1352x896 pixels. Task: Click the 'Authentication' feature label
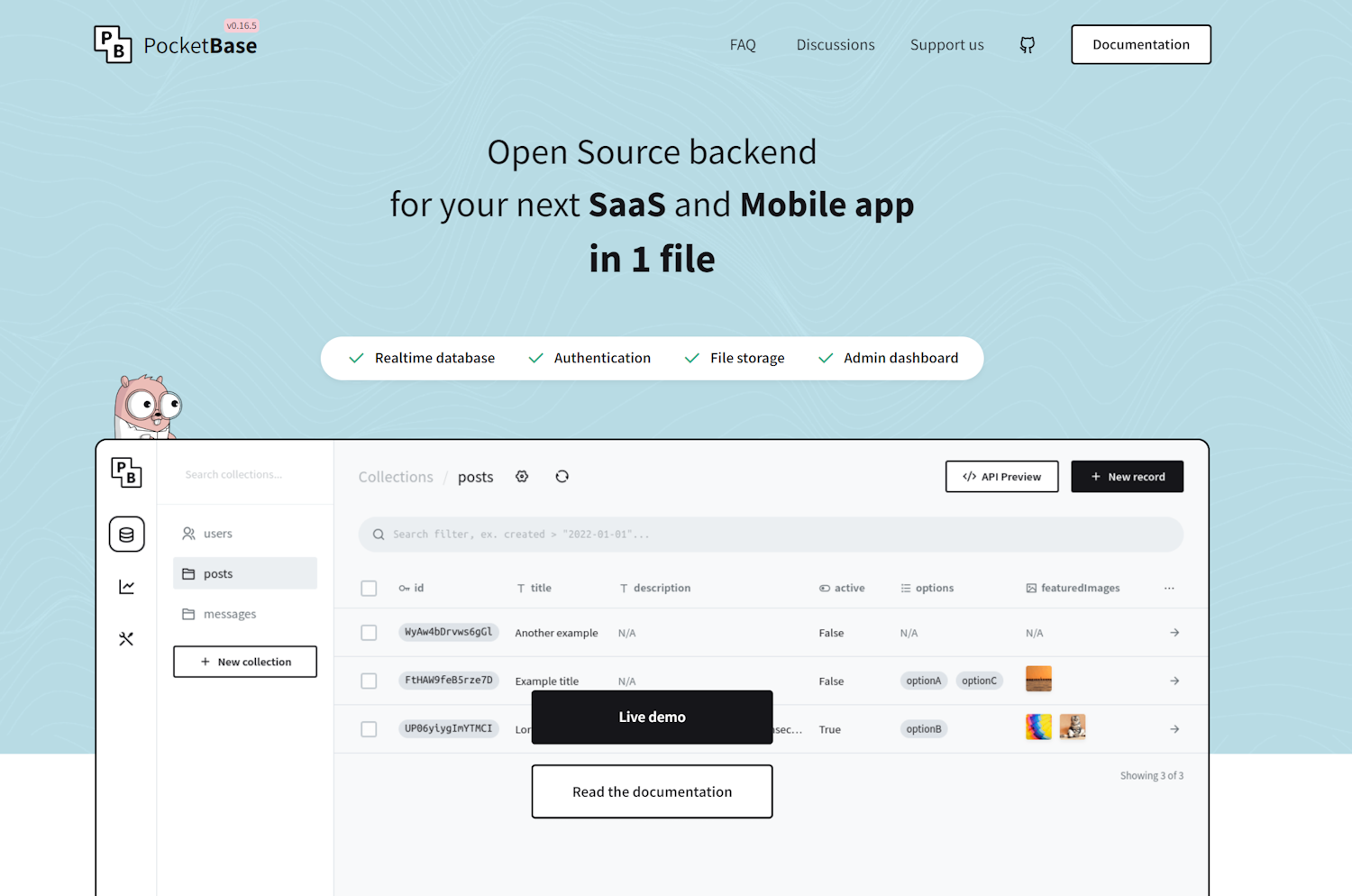[x=602, y=358]
